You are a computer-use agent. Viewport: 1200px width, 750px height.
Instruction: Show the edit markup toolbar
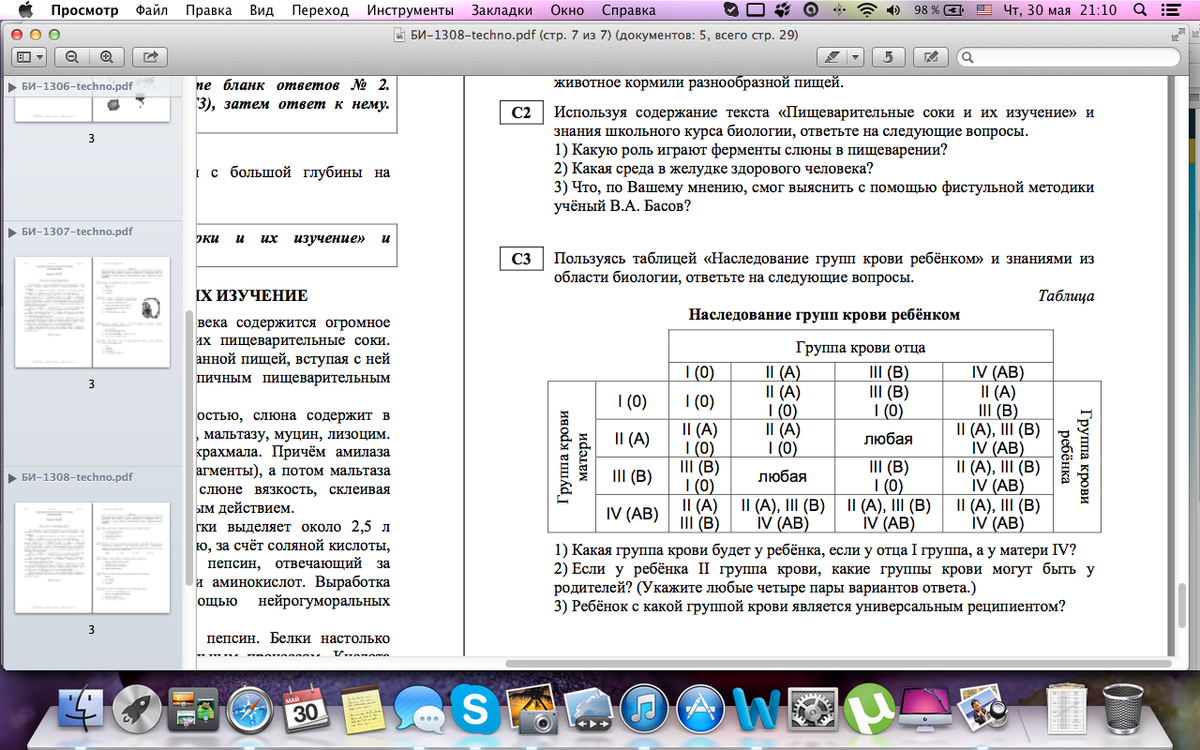pyautogui.click(x=932, y=56)
